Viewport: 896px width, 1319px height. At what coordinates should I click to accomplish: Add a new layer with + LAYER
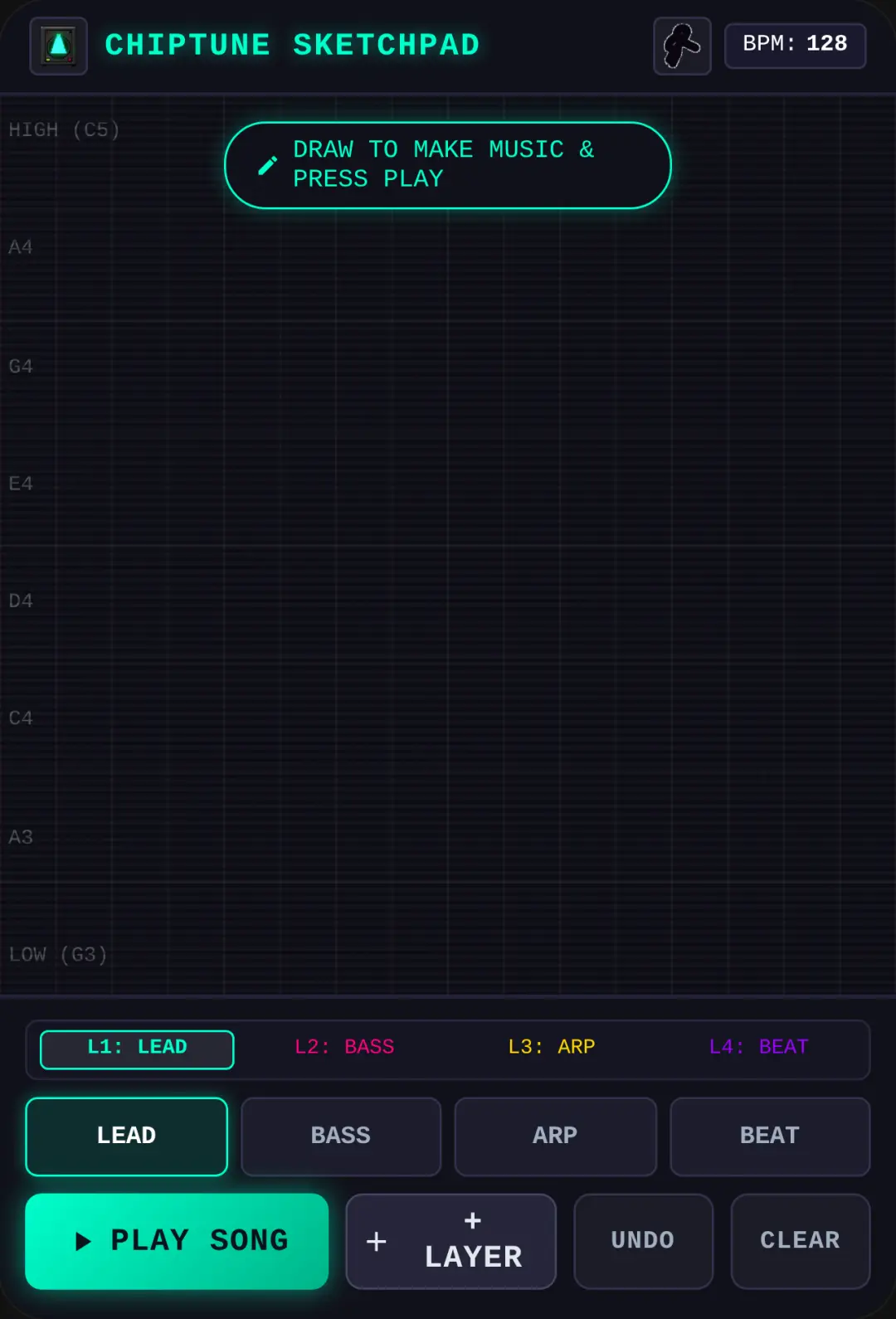[450, 1241]
